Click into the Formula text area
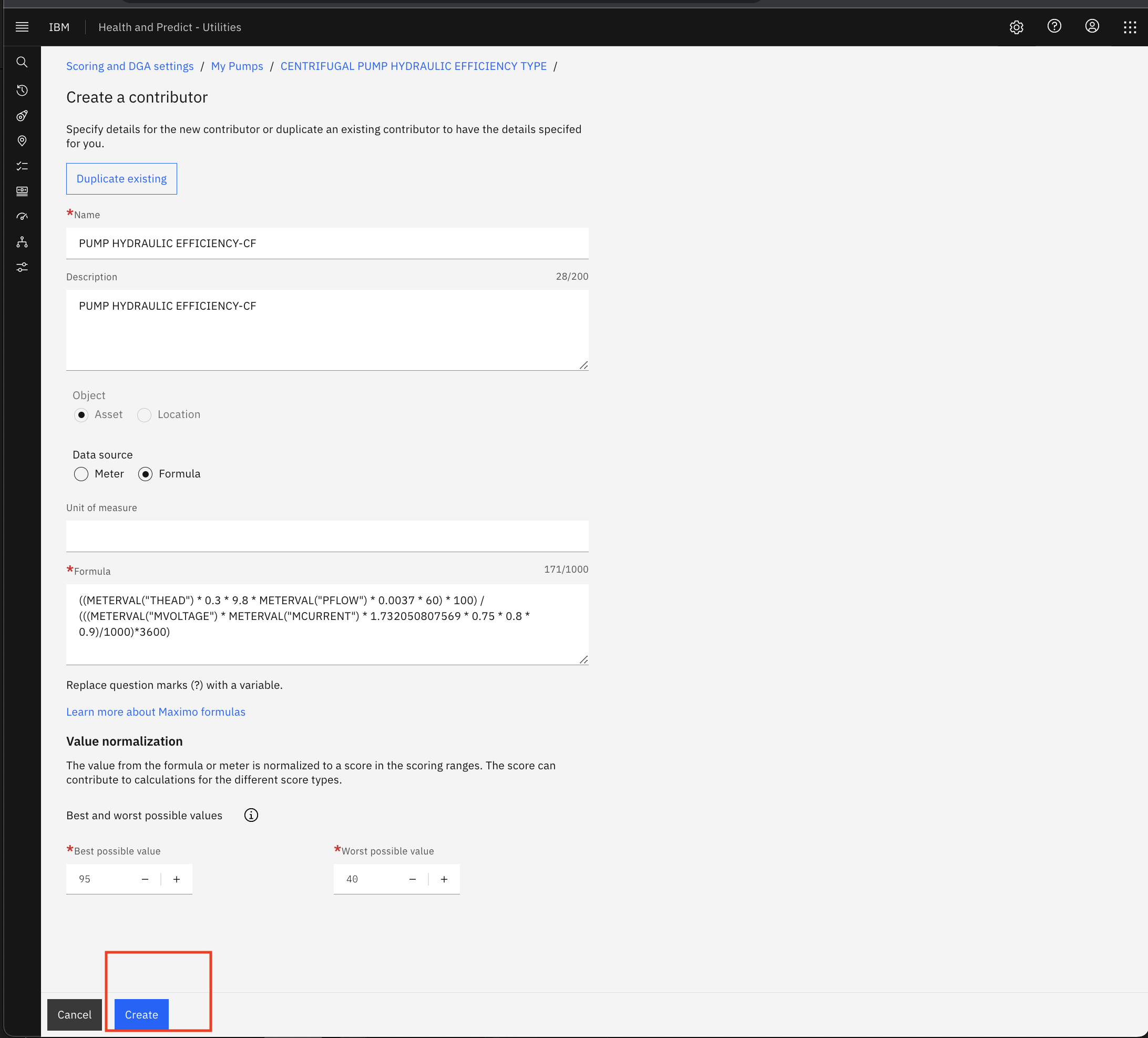Screen dimensions: 1148x1038 click(x=327, y=624)
